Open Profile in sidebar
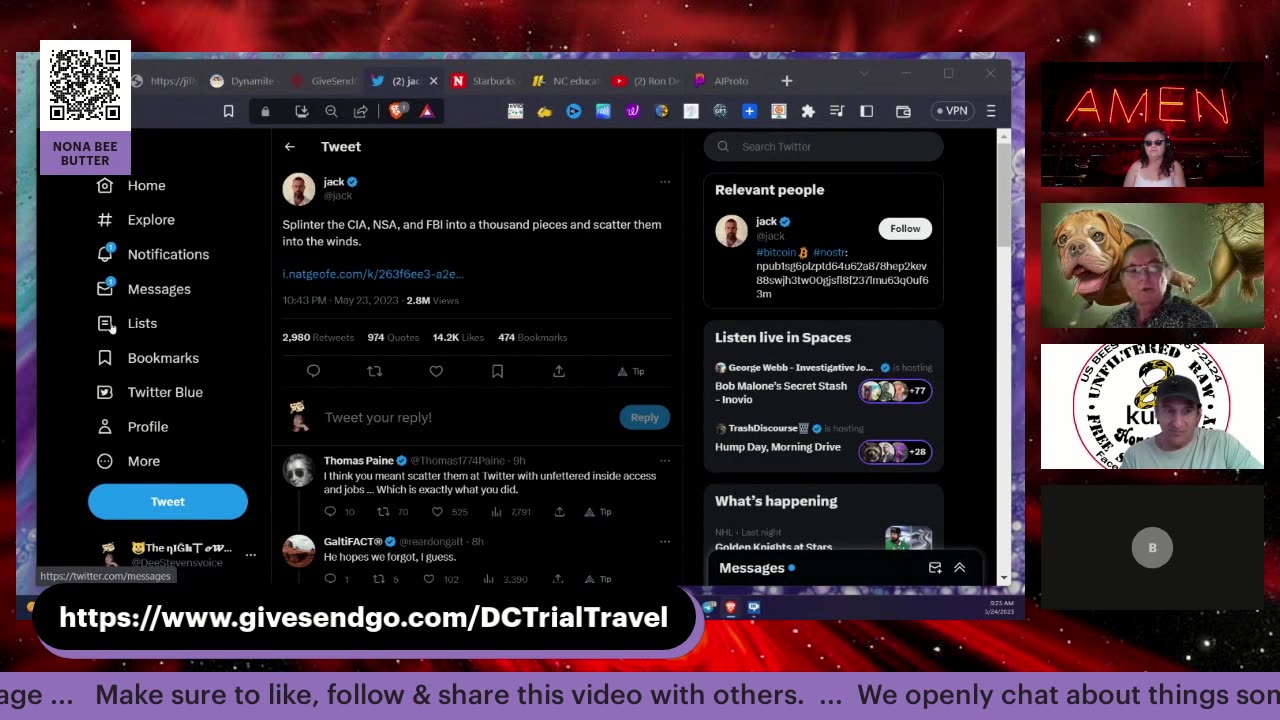 point(132,427)
